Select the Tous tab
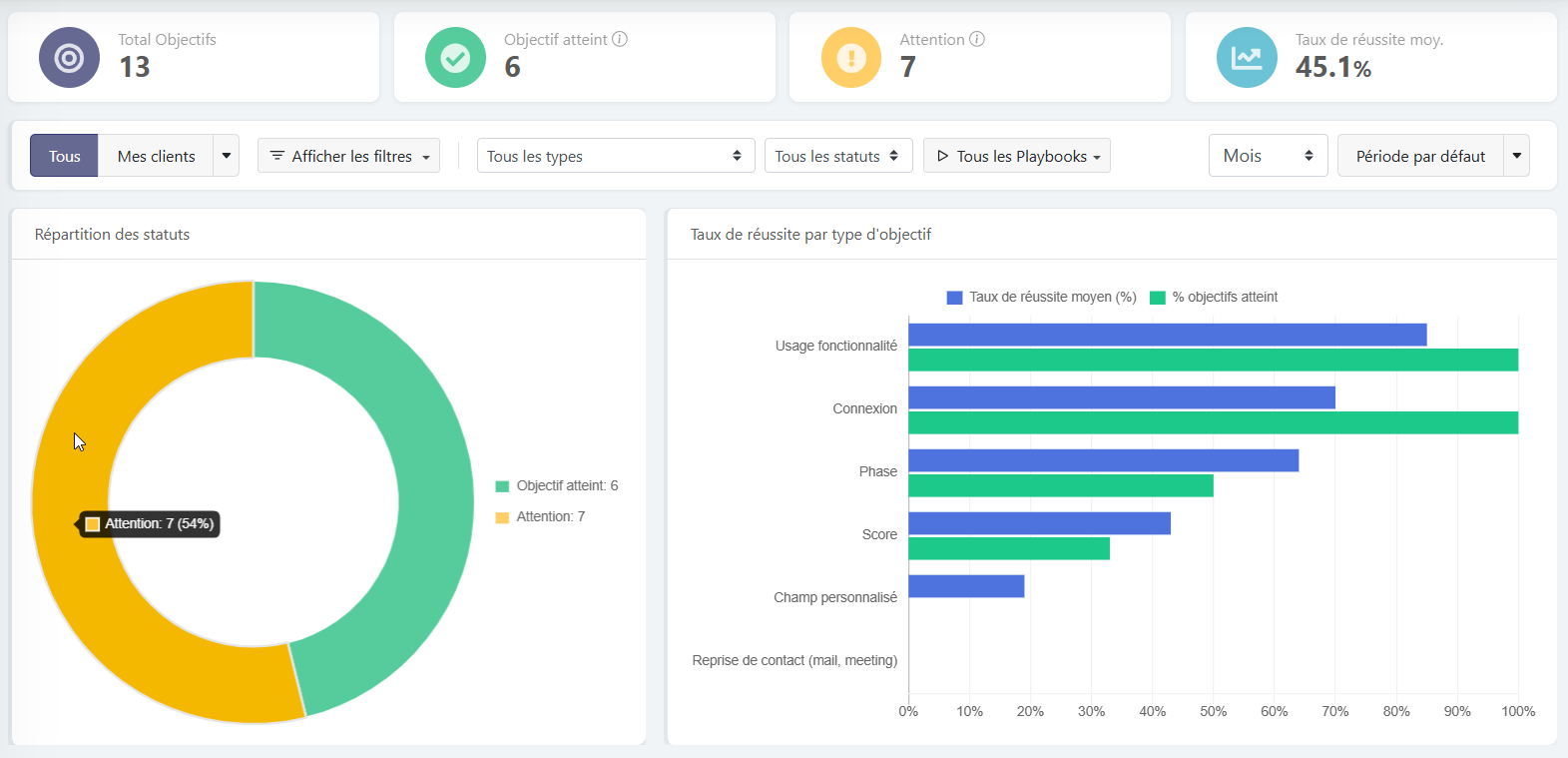Image resolution: width=1568 pixels, height=758 pixels. [64, 156]
